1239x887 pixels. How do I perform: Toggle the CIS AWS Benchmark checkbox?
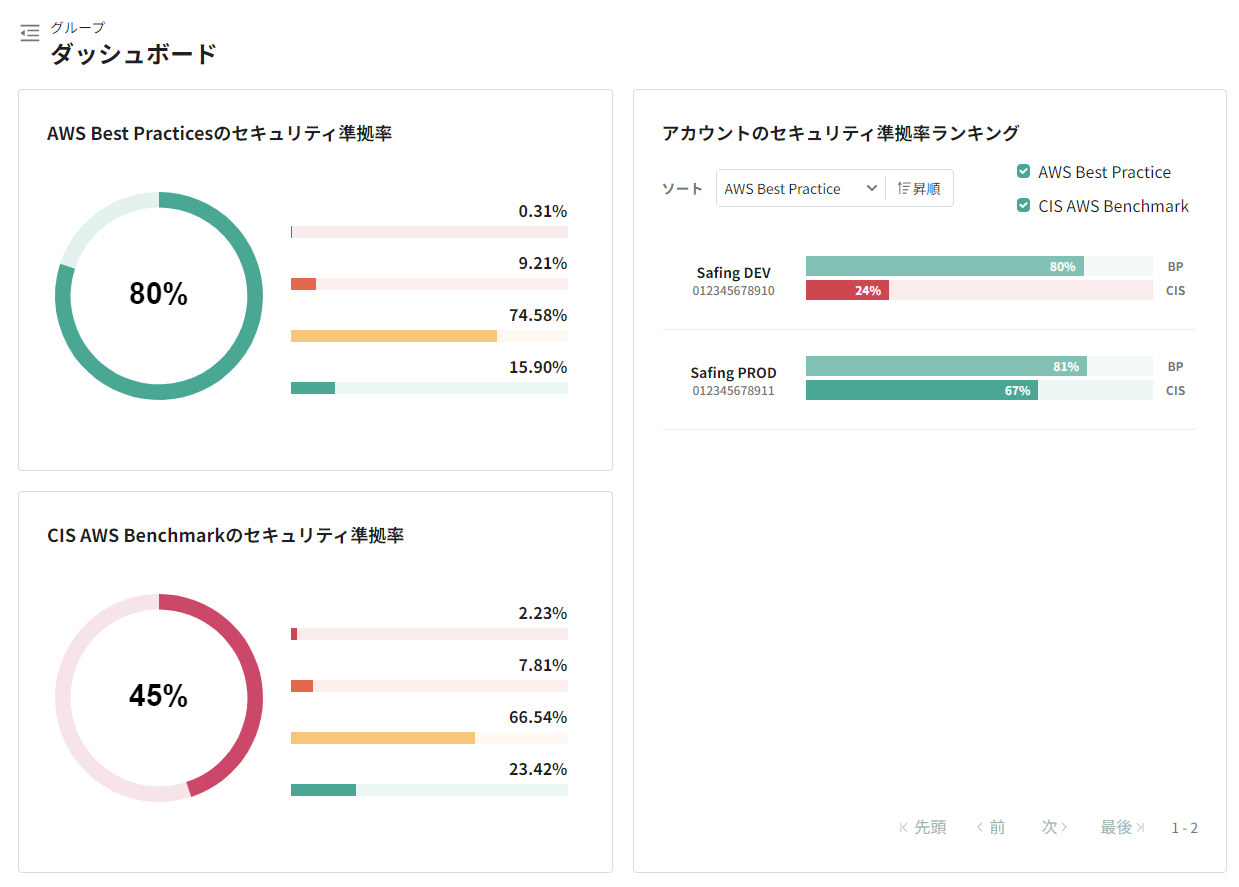click(1023, 206)
